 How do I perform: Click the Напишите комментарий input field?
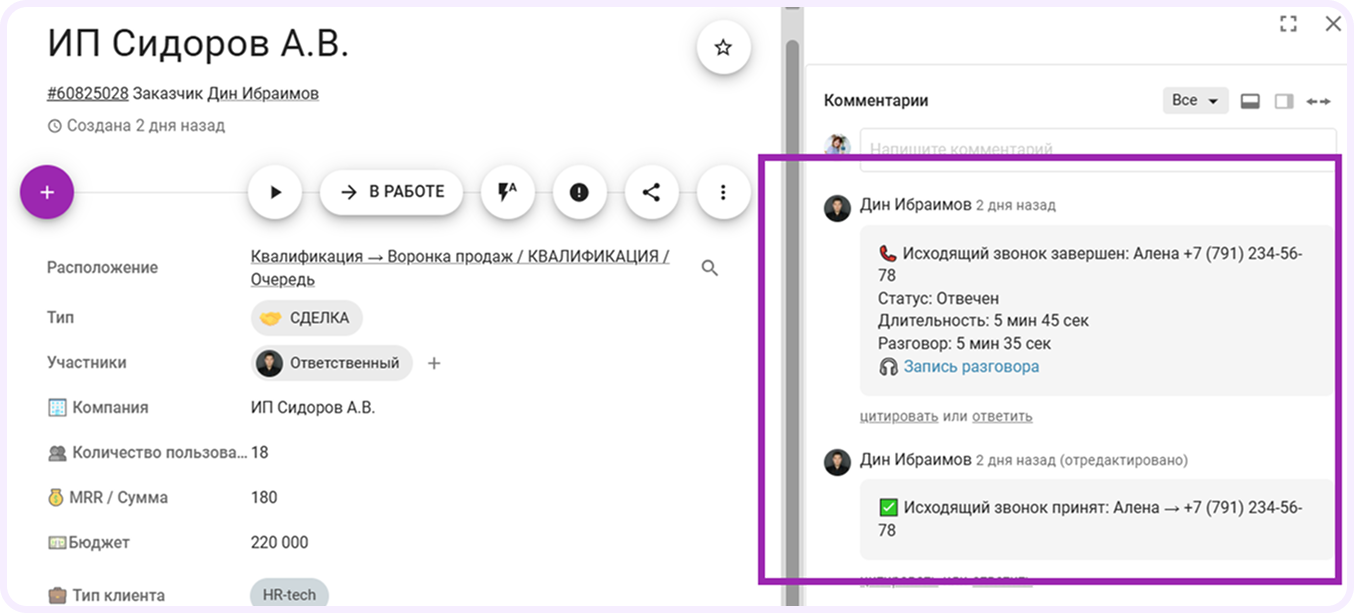click(x=1090, y=147)
